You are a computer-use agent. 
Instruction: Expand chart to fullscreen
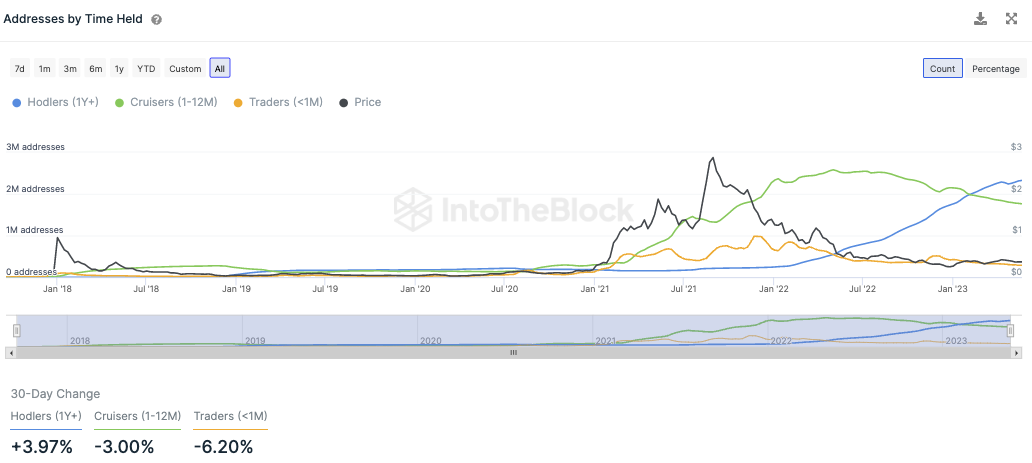pos(1010,19)
